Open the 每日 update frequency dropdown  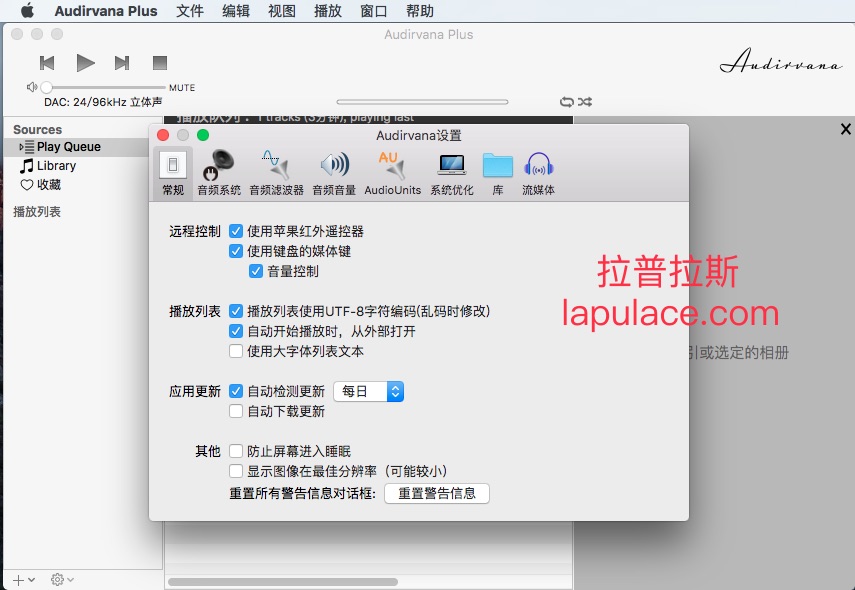(x=368, y=391)
